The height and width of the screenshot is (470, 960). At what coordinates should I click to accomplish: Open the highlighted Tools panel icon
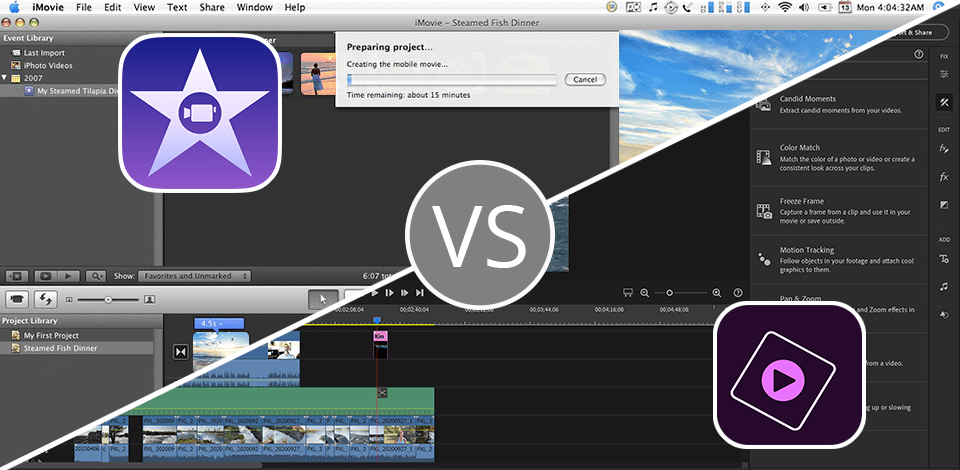[x=944, y=102]
